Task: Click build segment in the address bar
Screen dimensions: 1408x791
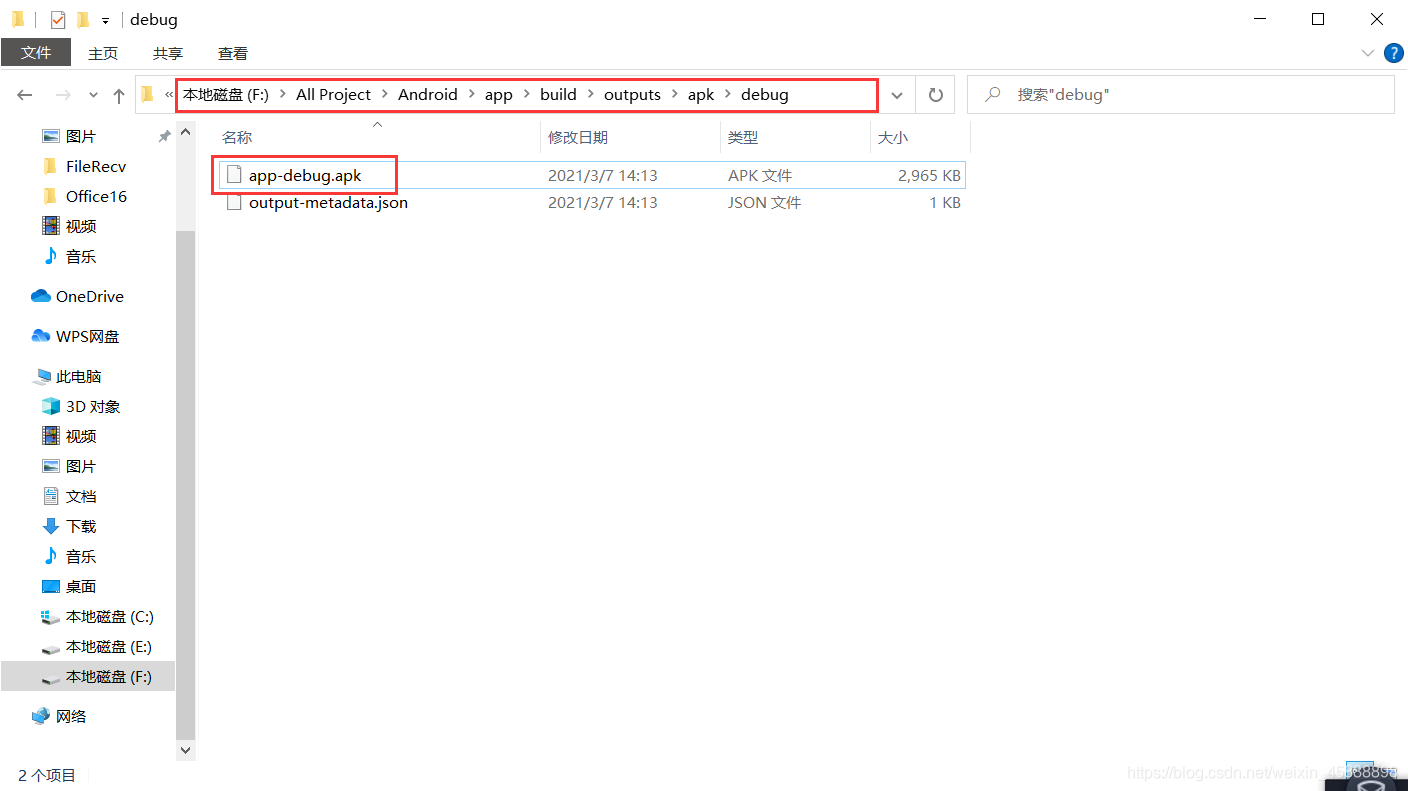Action: click(558, 94)
